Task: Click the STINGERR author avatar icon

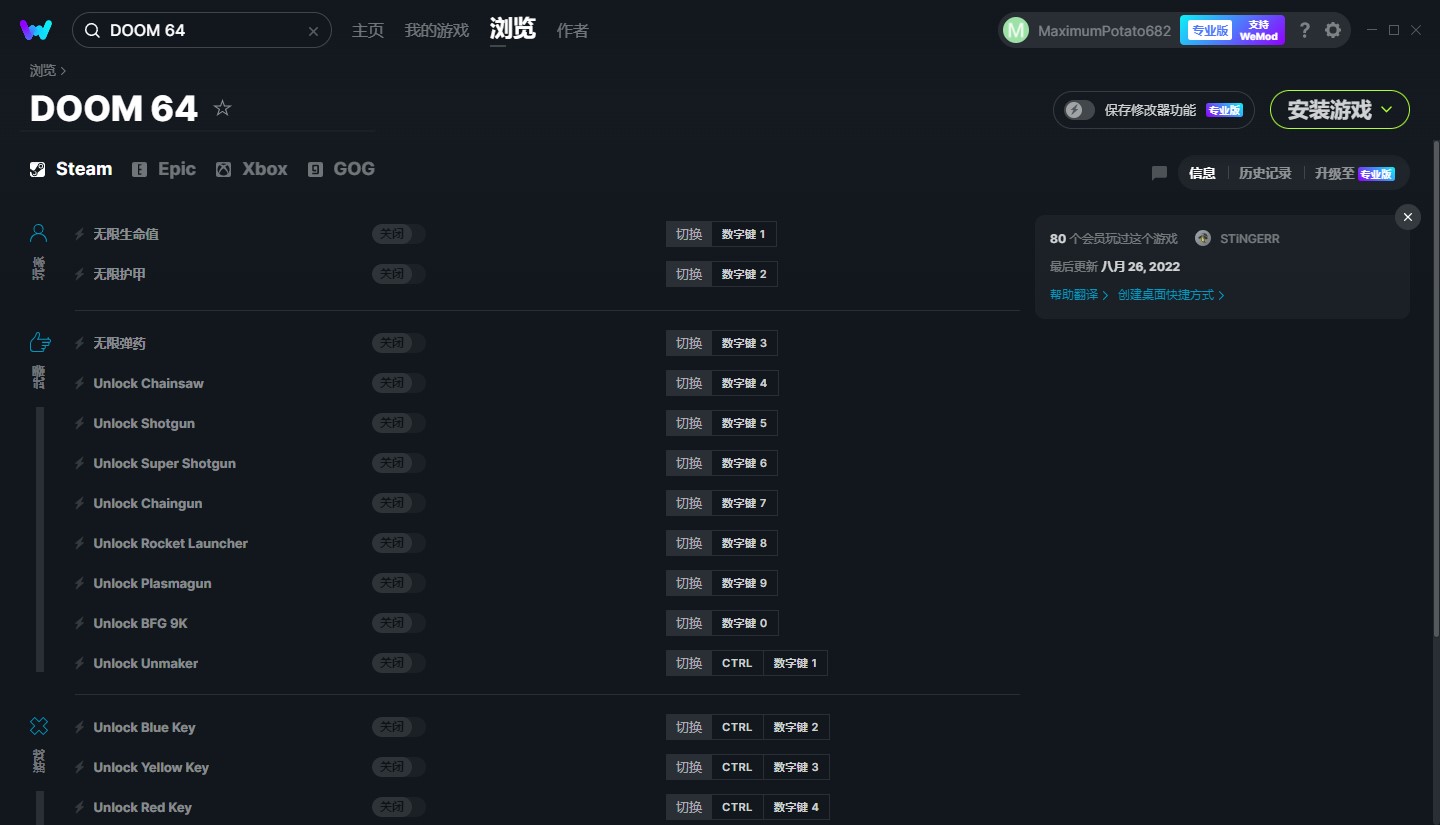Action: 1203,238
